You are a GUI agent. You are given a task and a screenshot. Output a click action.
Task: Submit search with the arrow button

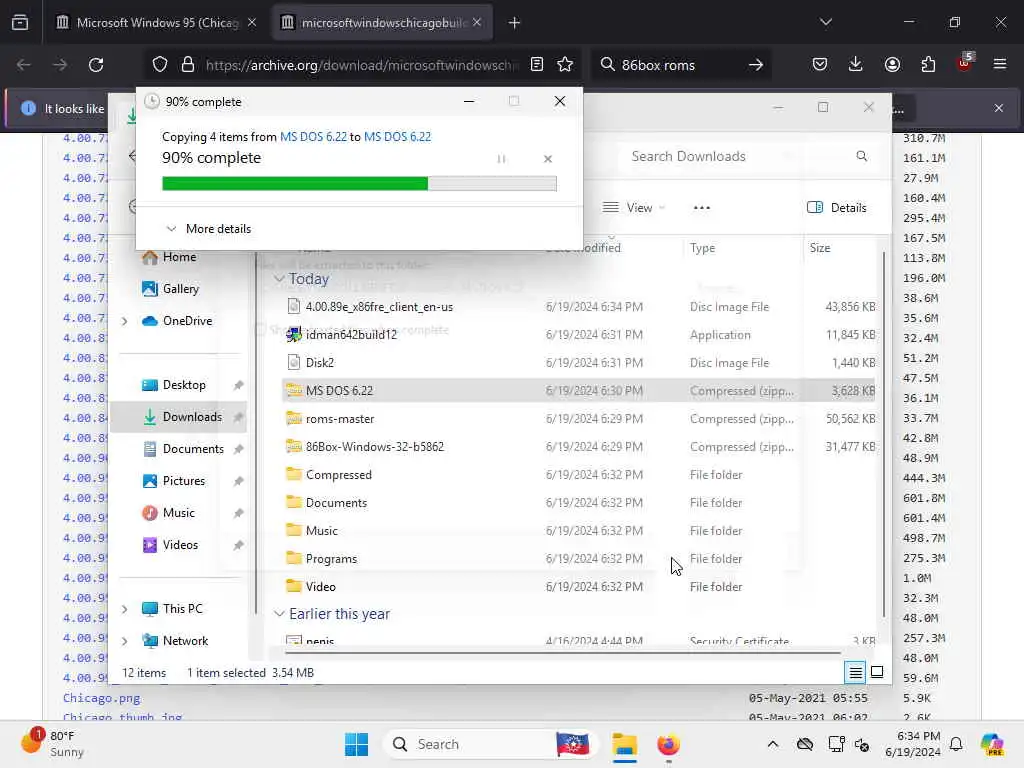(756, 65)
